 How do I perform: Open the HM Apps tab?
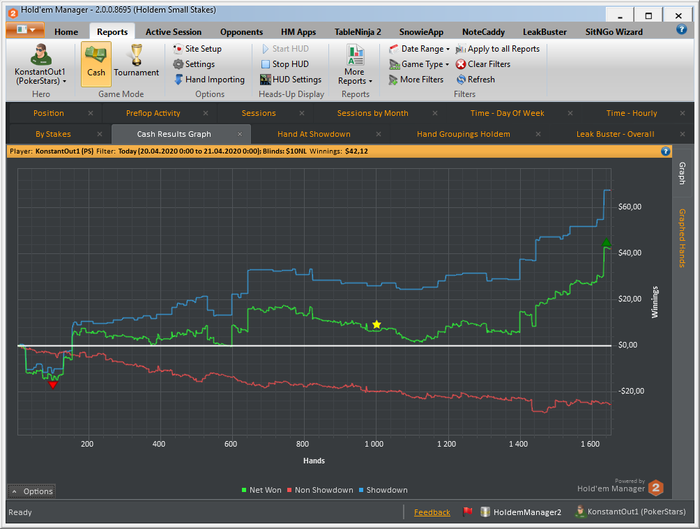coord(298,32)
